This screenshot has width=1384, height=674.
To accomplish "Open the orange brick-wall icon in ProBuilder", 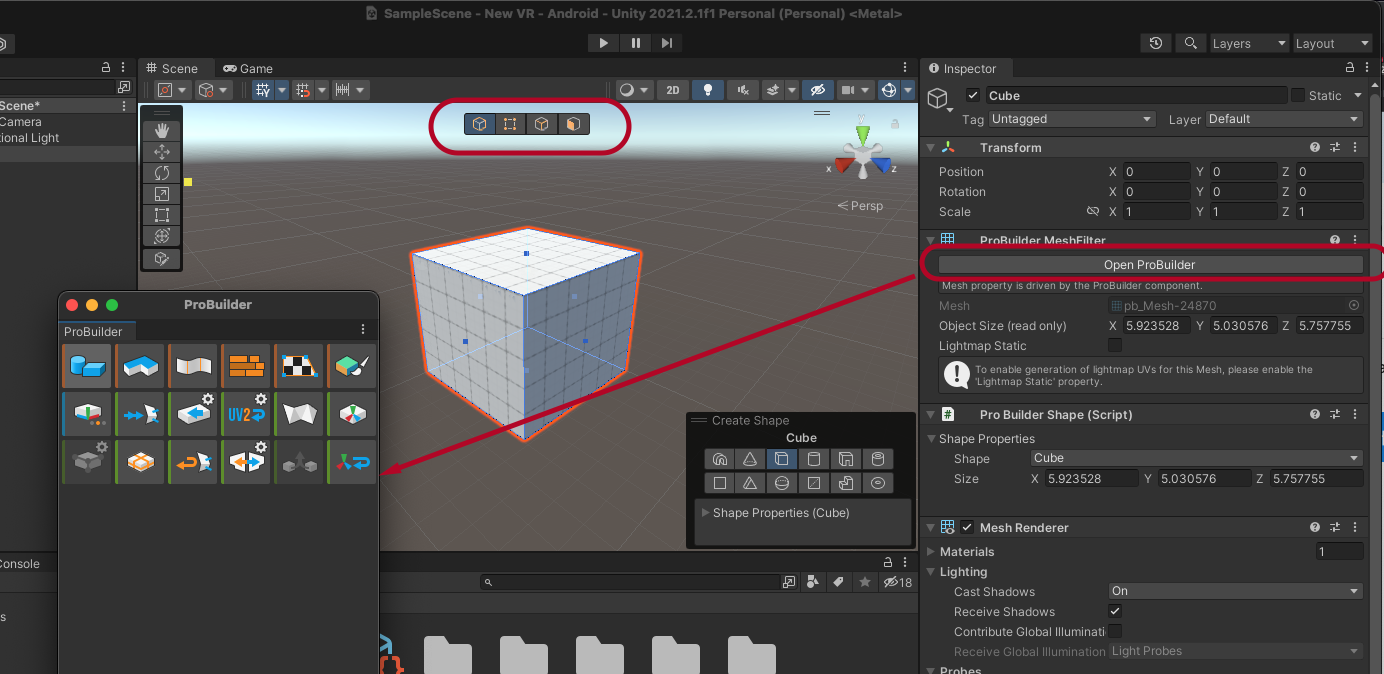I will (246, 365).
